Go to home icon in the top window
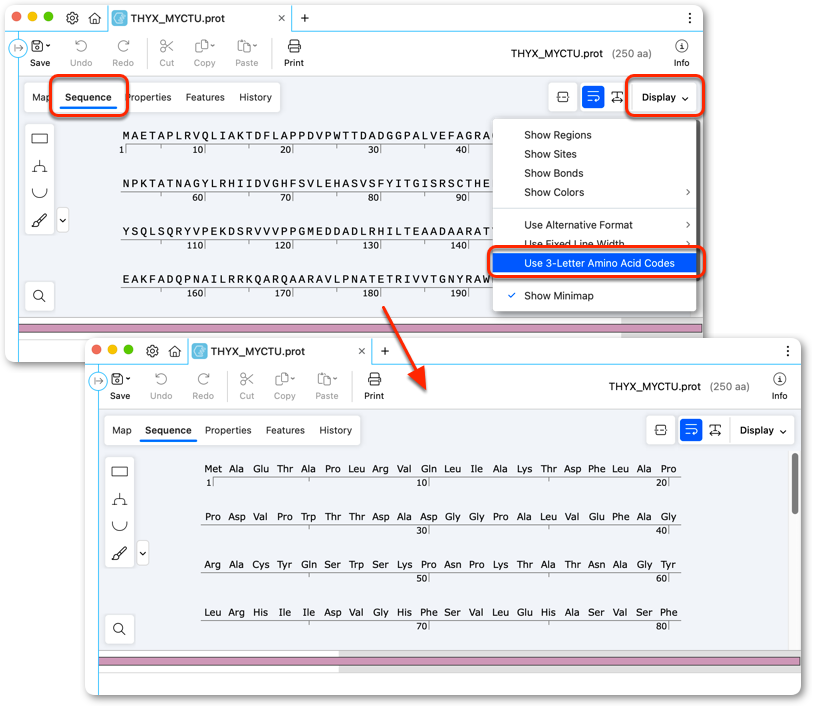822x706 pixels. tap(94, 18)
